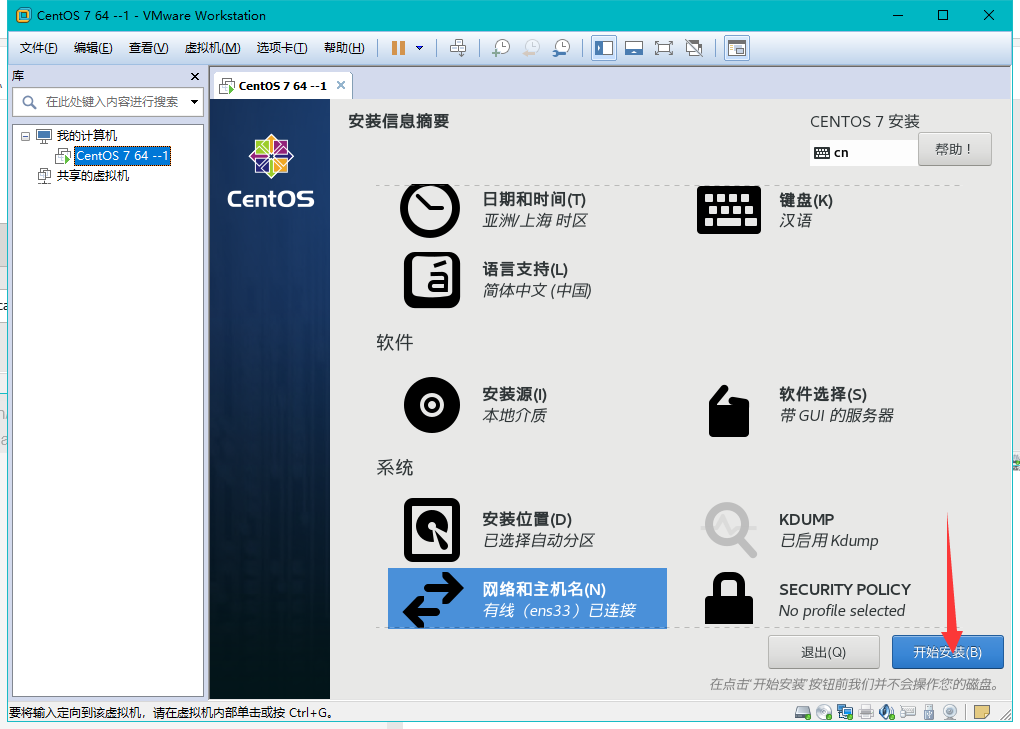Click the sound card status bar icon
Screen dimensions: 1020x729
point(887,713)
